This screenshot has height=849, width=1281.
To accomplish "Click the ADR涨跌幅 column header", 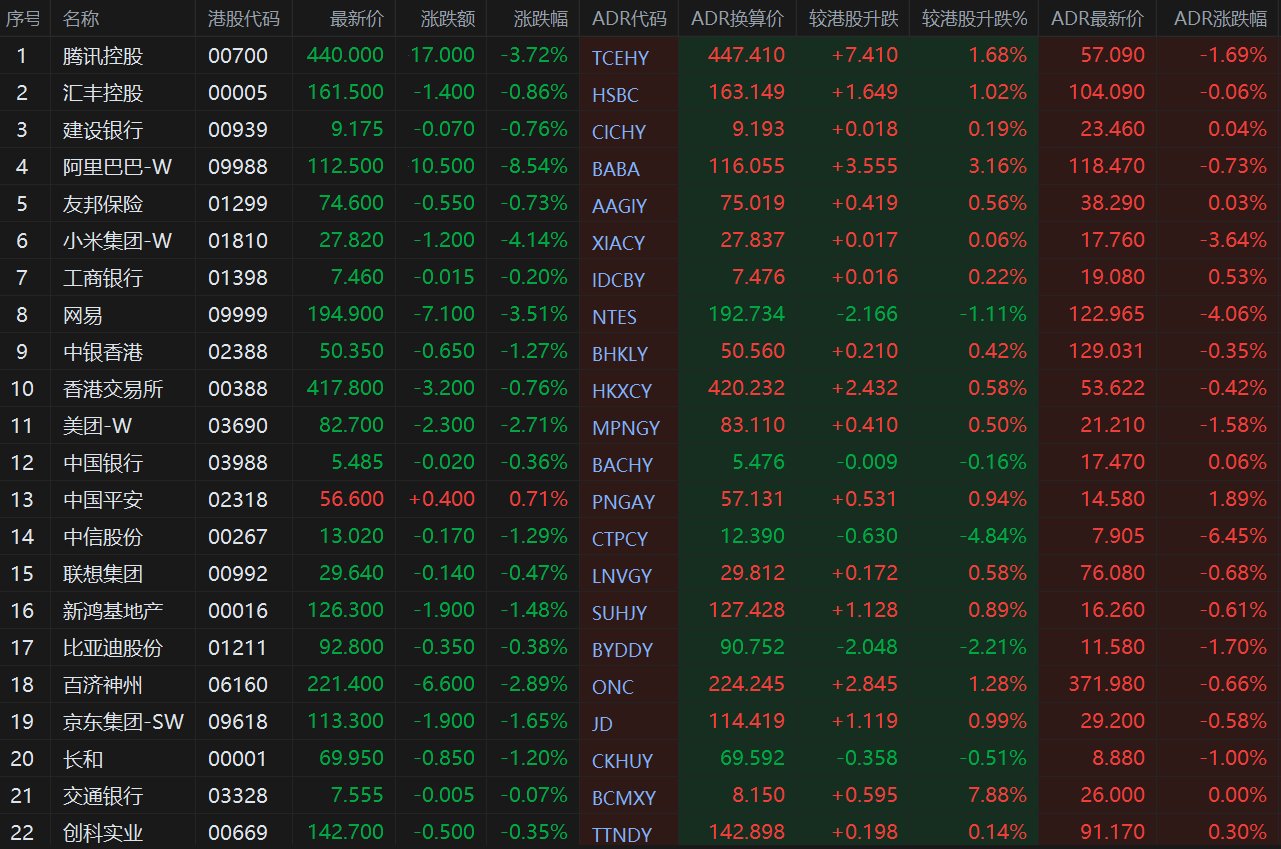I will point(1220,19).
